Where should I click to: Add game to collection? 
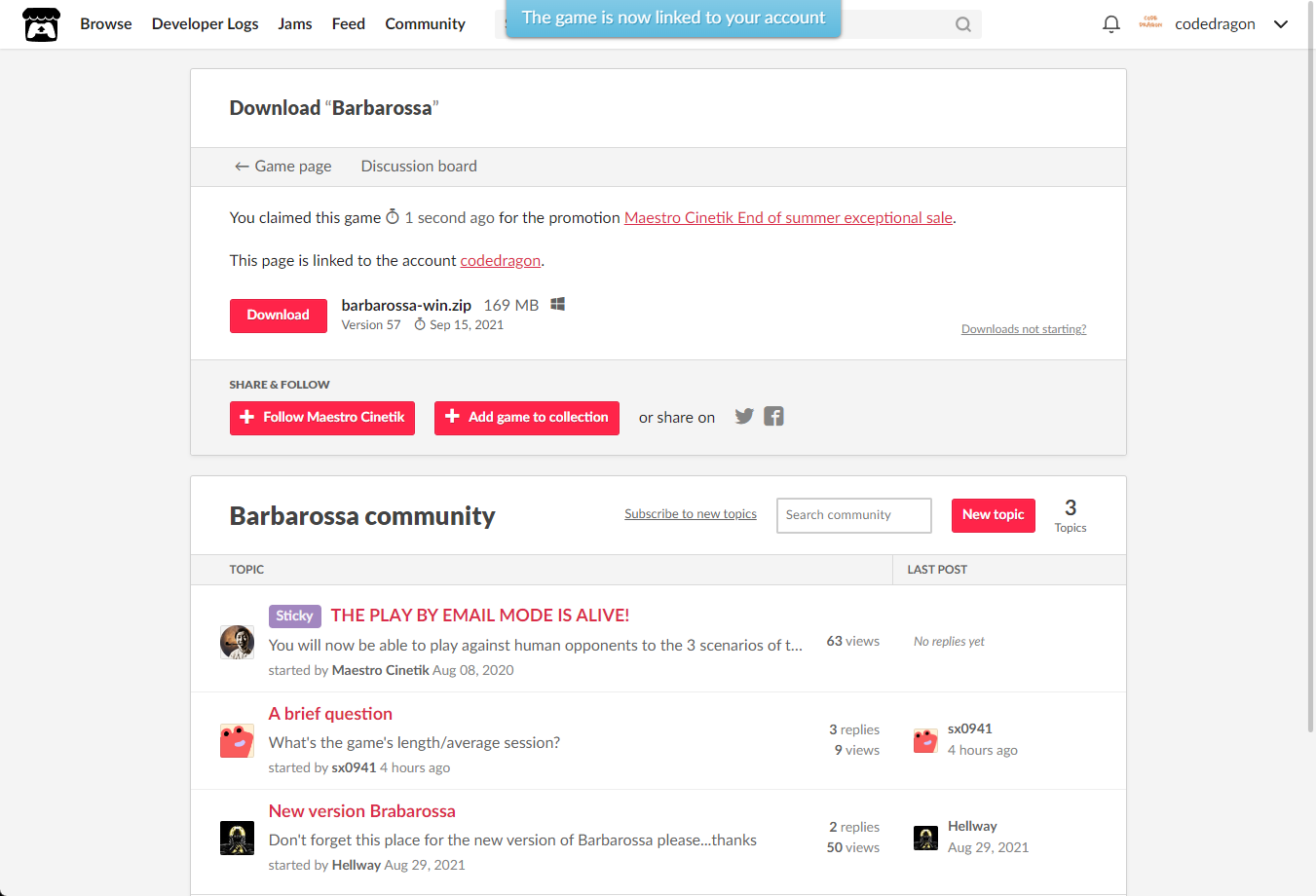pos(527,418)
